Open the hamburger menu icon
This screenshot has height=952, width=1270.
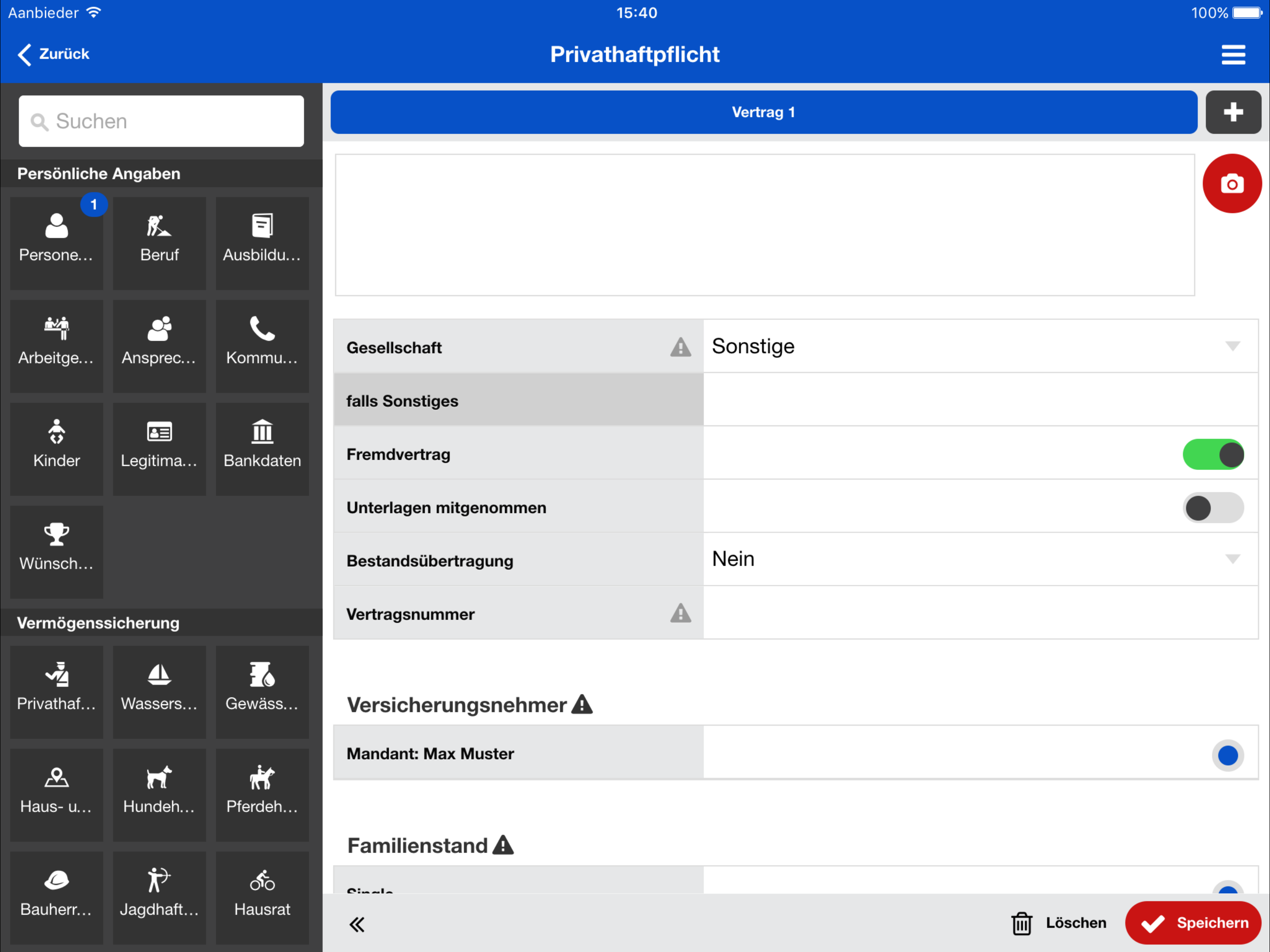tap(1233, 54)
